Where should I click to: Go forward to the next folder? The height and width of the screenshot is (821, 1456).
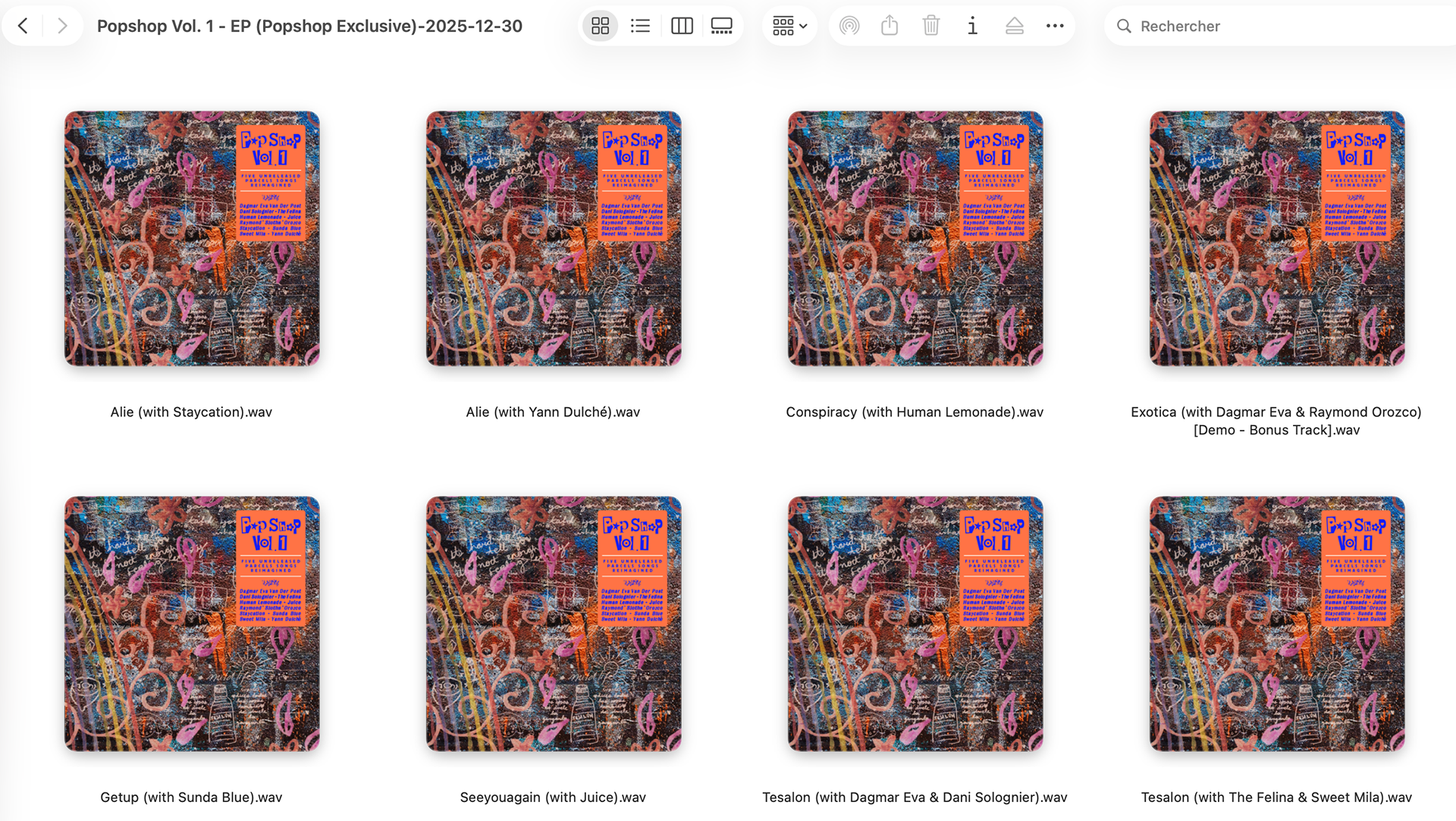[62, 26]
